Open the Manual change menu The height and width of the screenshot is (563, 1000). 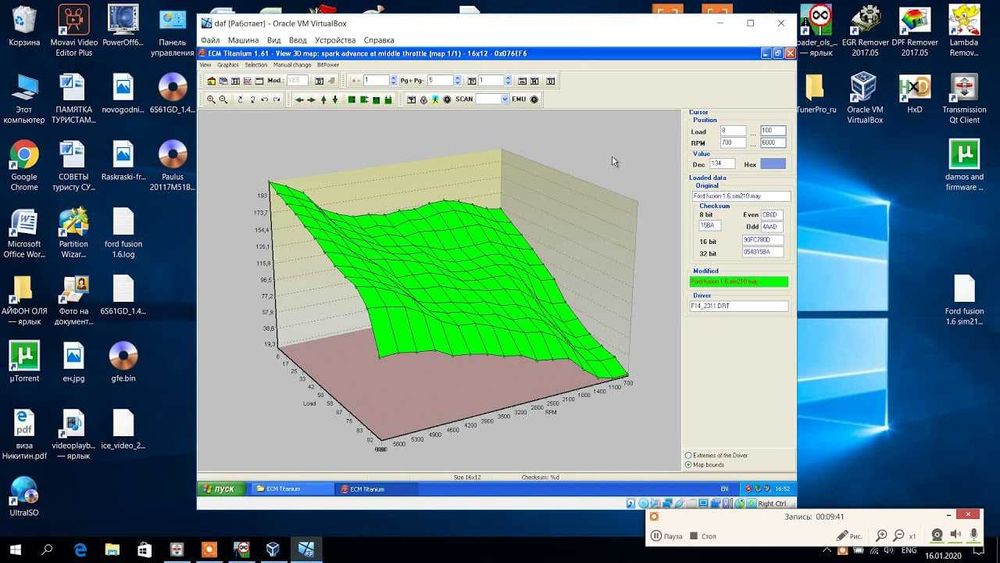point(290,64)
